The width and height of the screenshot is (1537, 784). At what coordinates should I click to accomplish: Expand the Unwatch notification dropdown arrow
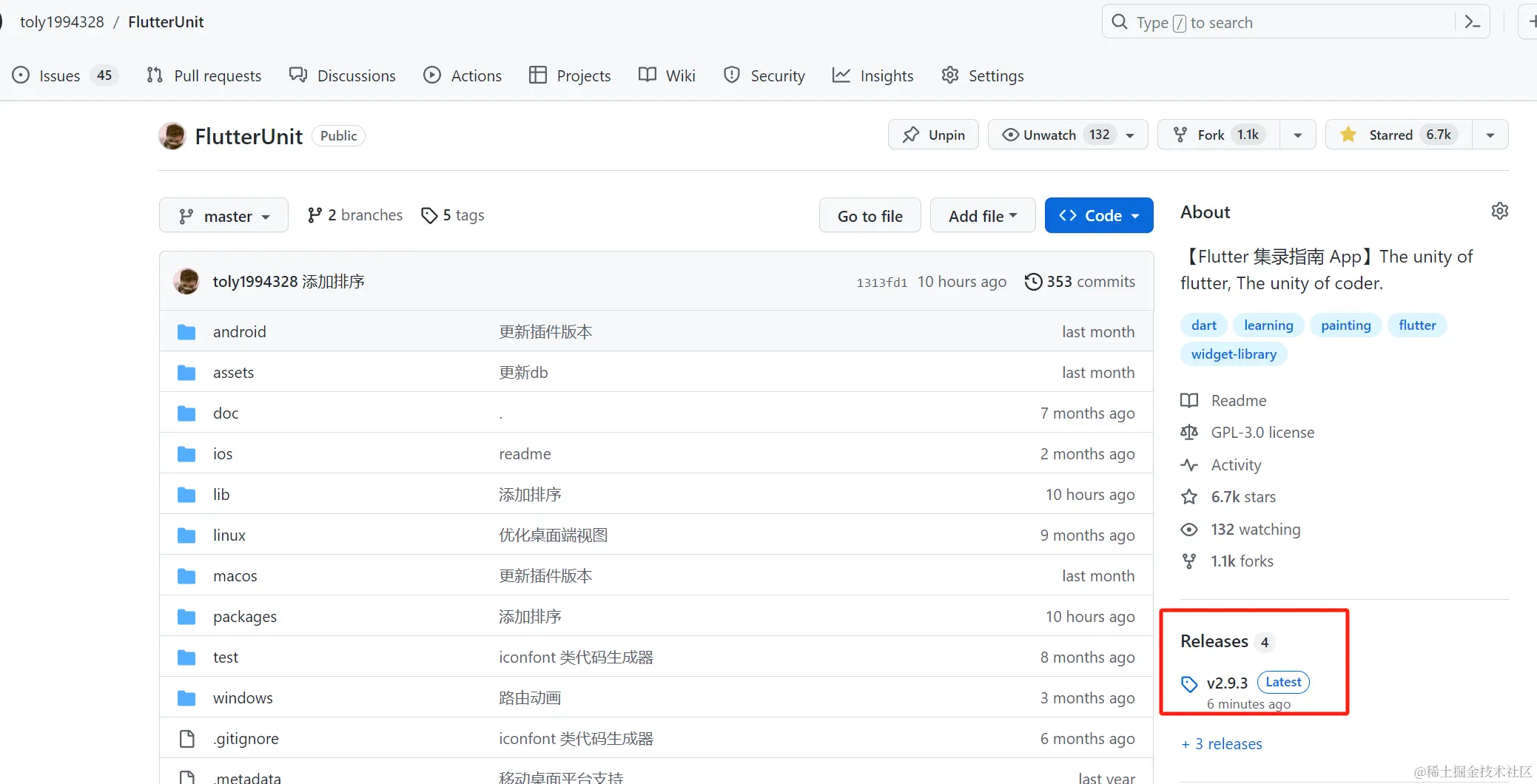coord(1131,135)
